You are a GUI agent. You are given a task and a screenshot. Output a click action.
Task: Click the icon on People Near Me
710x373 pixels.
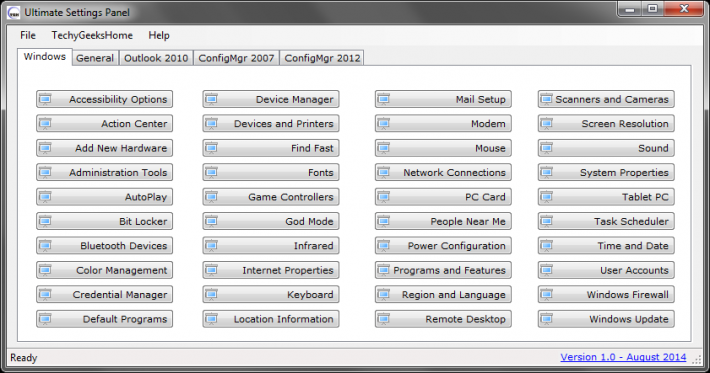click(384, 221)
